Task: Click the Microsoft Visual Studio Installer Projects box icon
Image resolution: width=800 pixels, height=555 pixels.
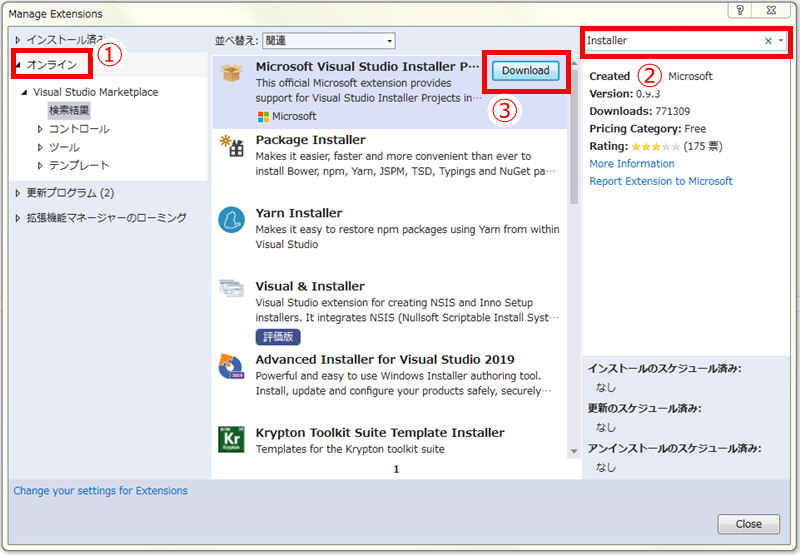Action: click(232, 73)
